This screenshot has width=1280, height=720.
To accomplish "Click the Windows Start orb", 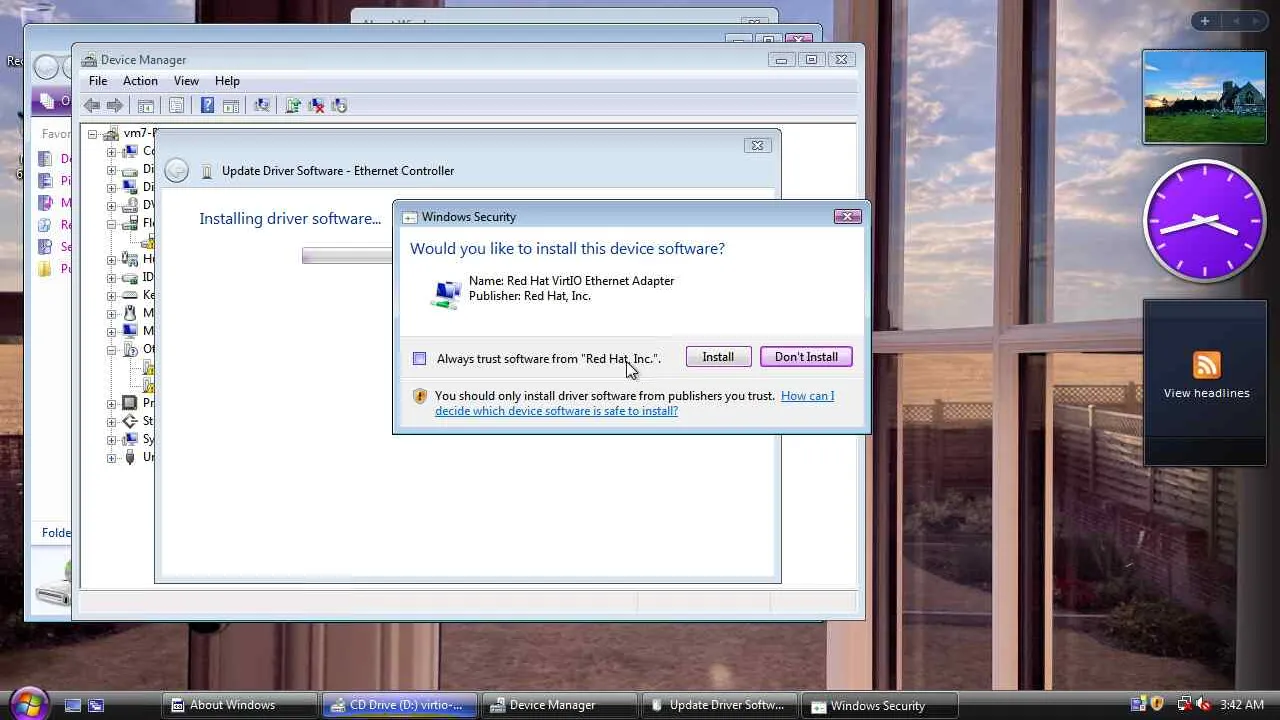I will (x=28, y=702).
